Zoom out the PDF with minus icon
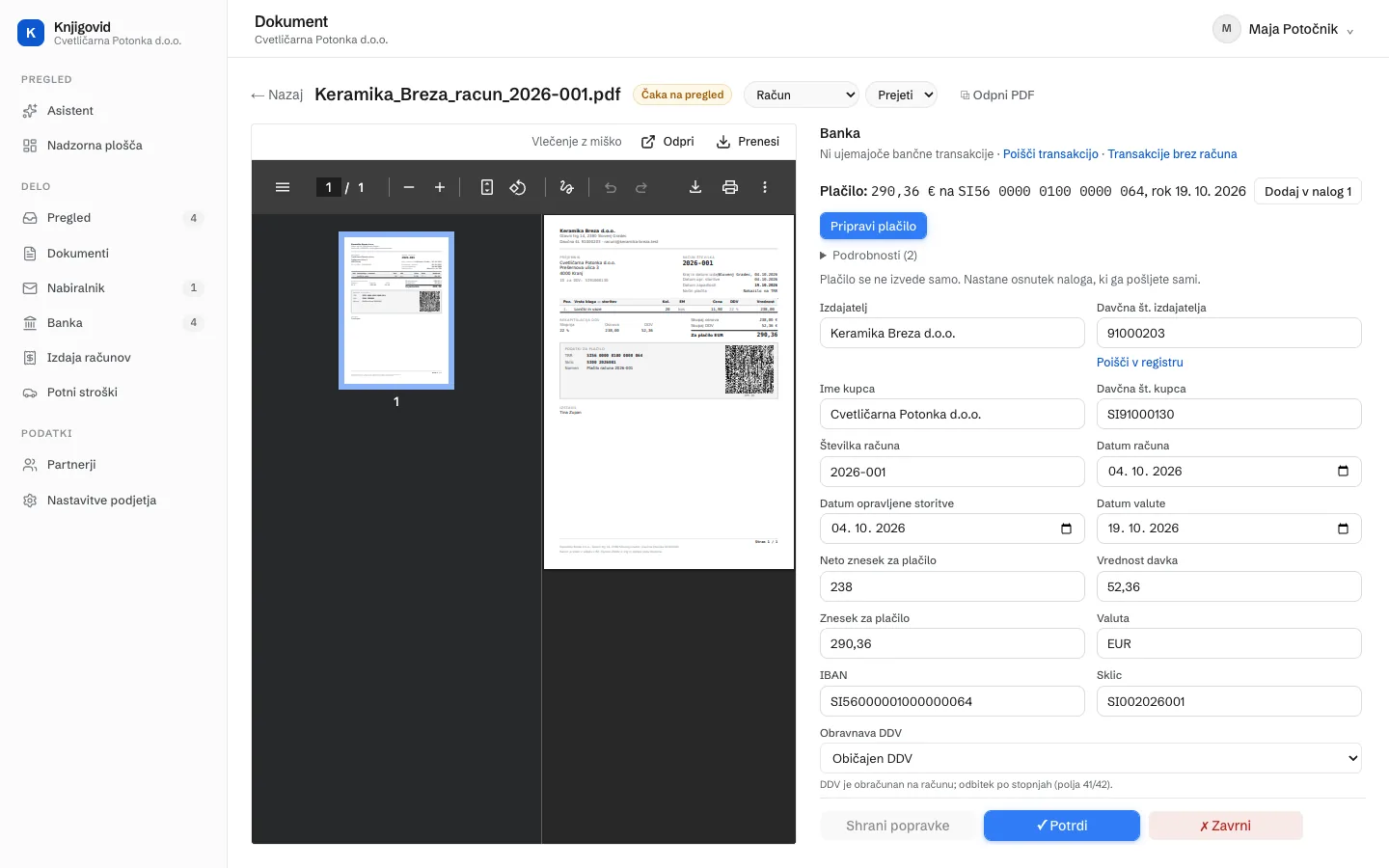The height and width of the screenshot is (868, 1389). click(409, 187)
